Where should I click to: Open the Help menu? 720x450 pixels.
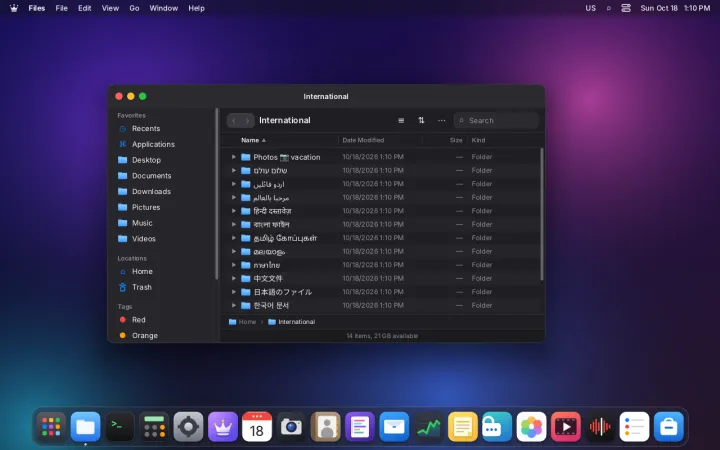click(197, 8)
